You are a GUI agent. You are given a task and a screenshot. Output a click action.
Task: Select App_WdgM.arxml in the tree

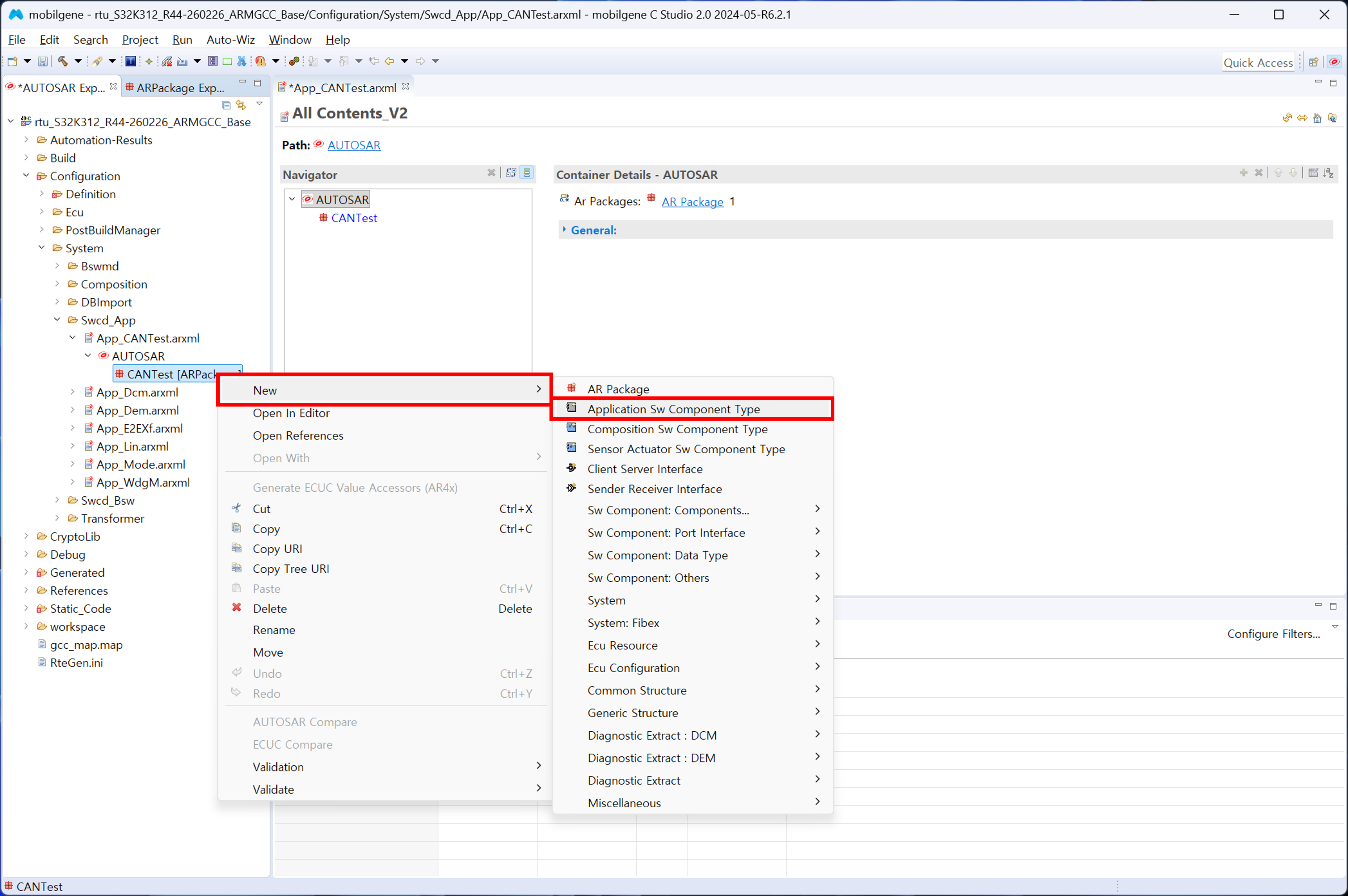[143, 482]
